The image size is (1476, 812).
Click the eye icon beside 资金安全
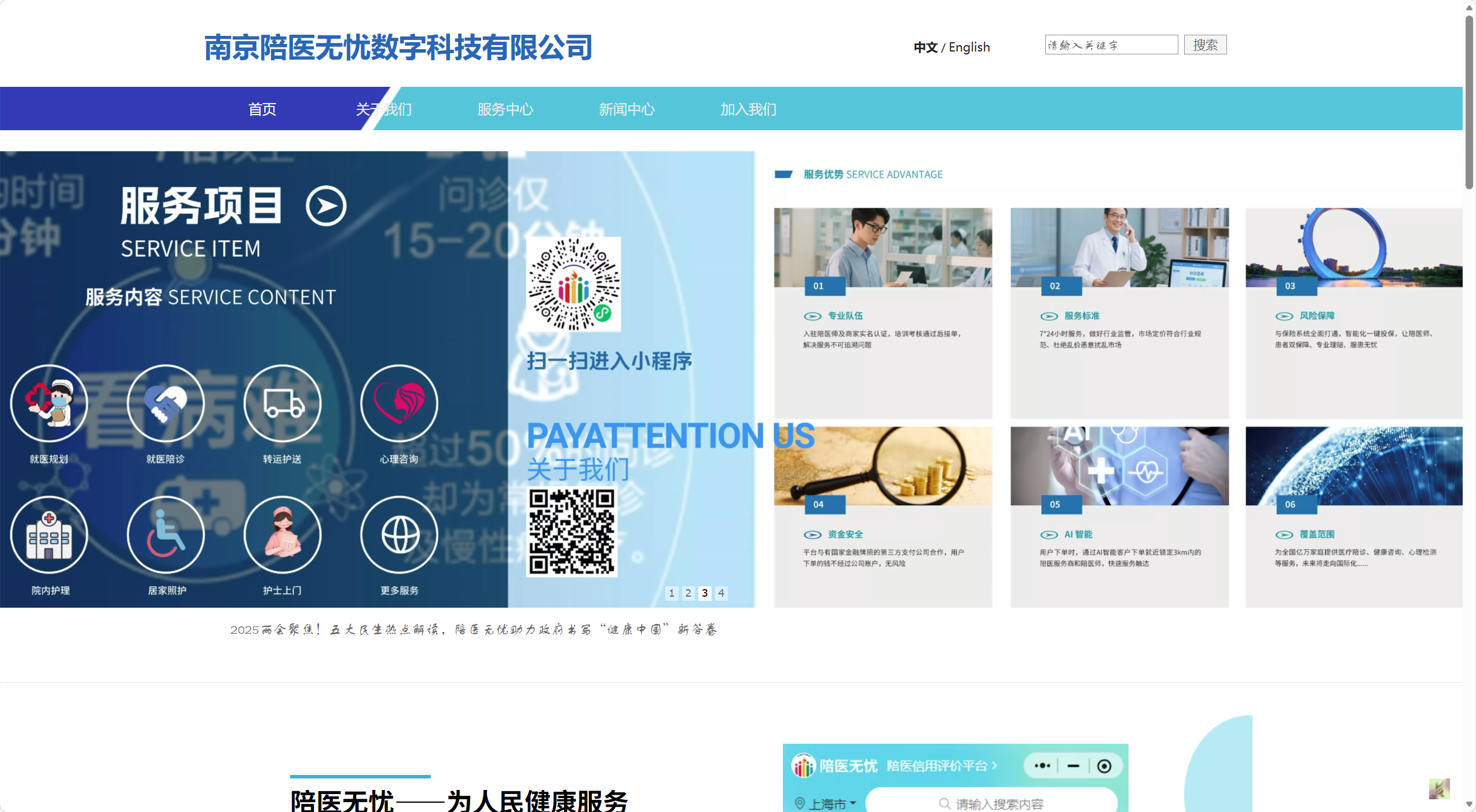(812, 535)
